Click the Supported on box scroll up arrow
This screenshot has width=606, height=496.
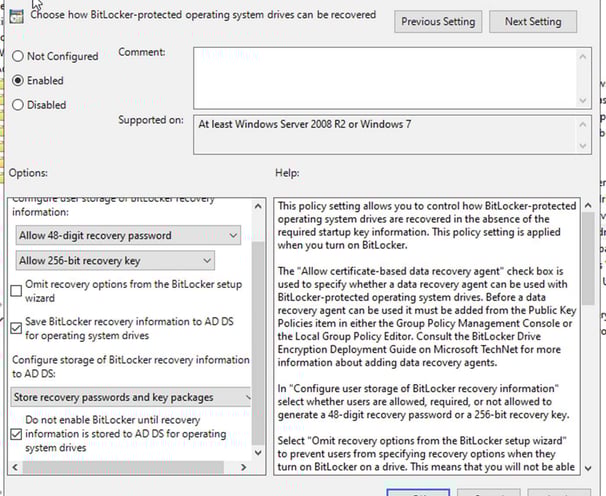(583, 124)
